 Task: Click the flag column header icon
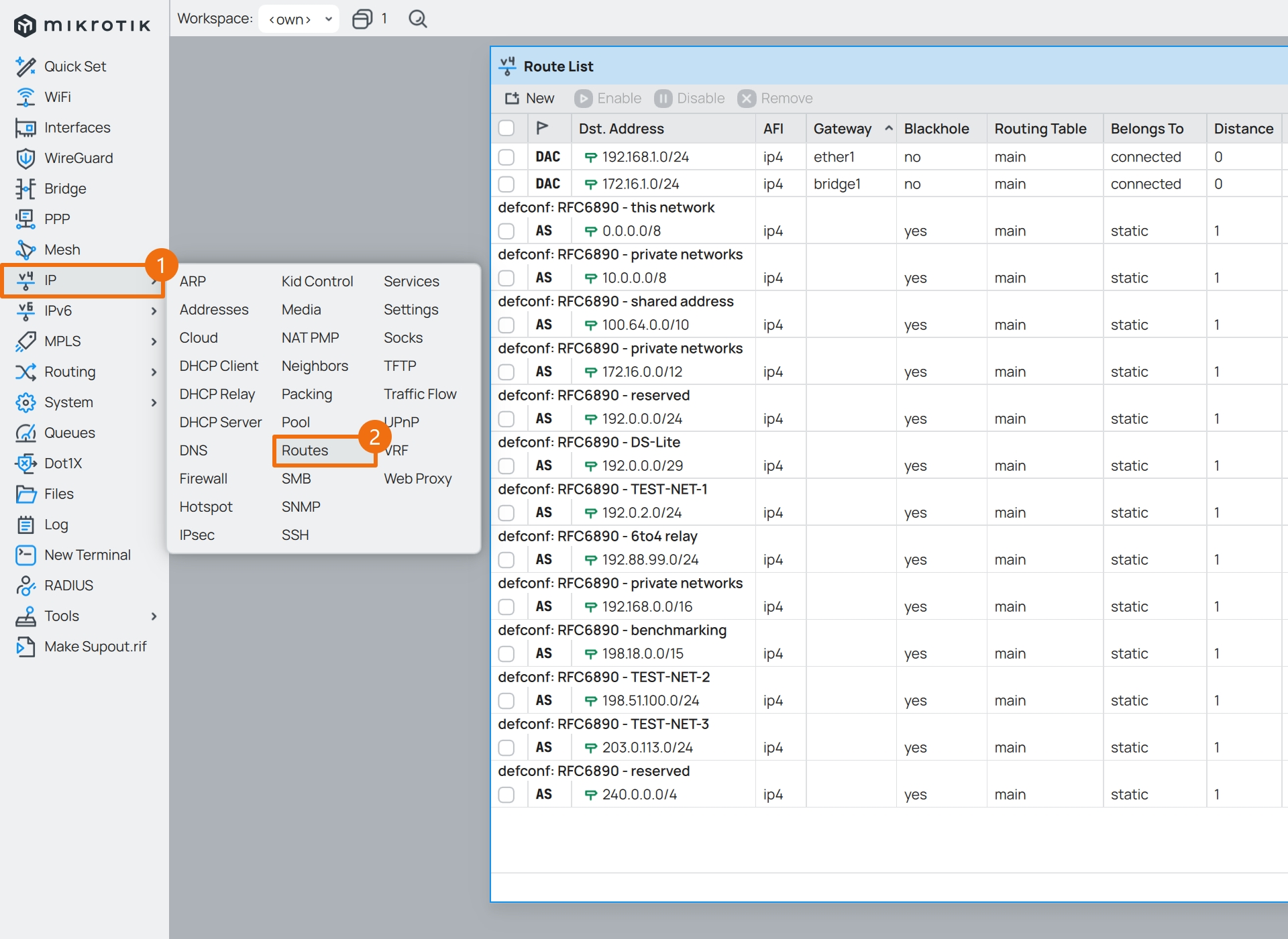tap(543, 128)
